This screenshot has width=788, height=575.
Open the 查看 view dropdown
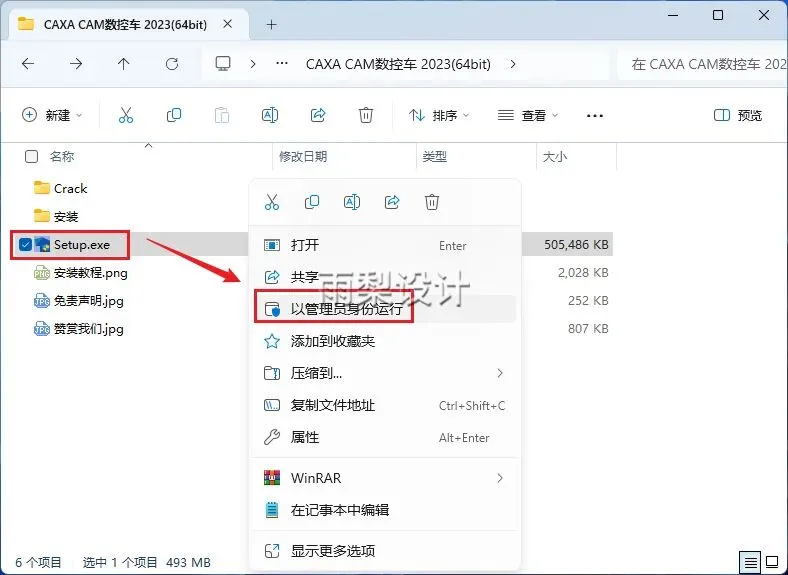pos(528,116)
